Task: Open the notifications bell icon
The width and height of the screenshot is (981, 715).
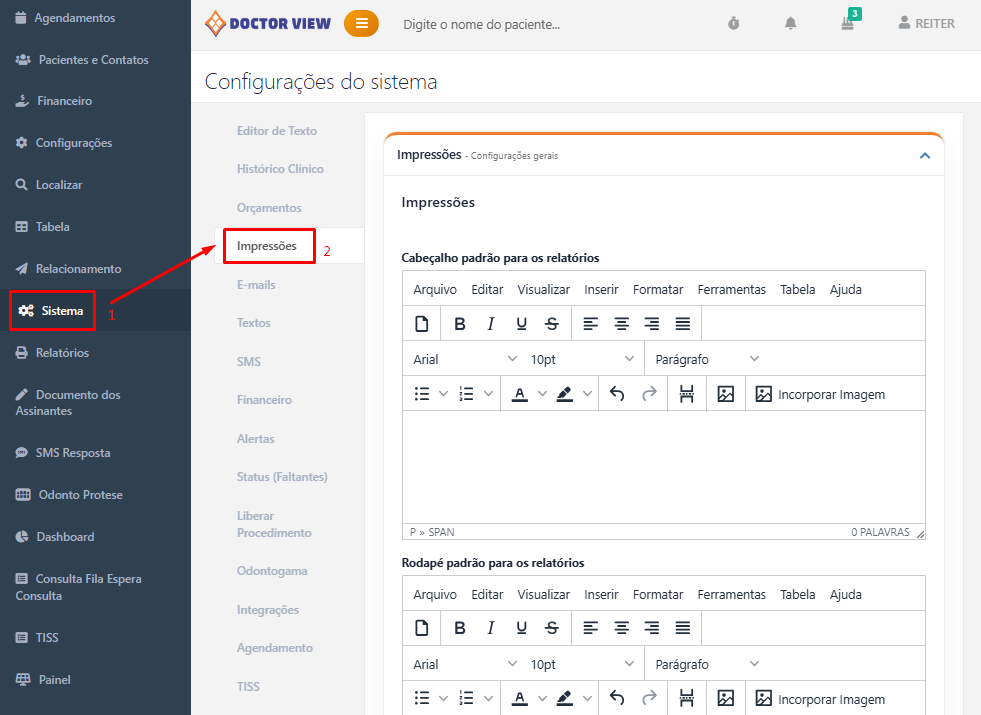Action: [790, 23]
